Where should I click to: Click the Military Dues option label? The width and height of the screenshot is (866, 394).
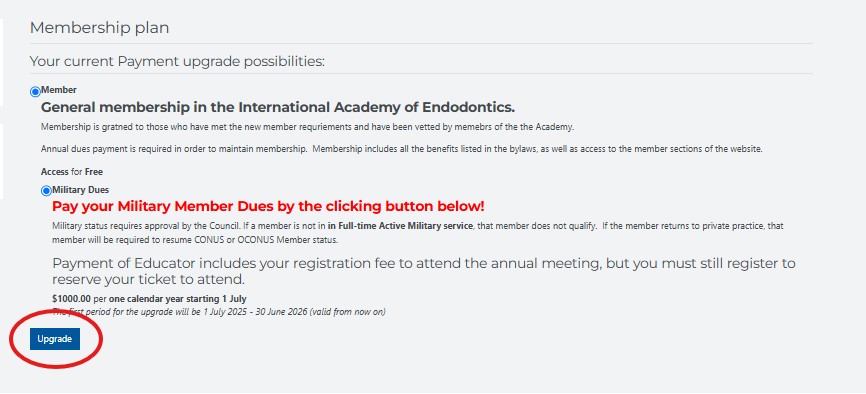click(81, 190)
